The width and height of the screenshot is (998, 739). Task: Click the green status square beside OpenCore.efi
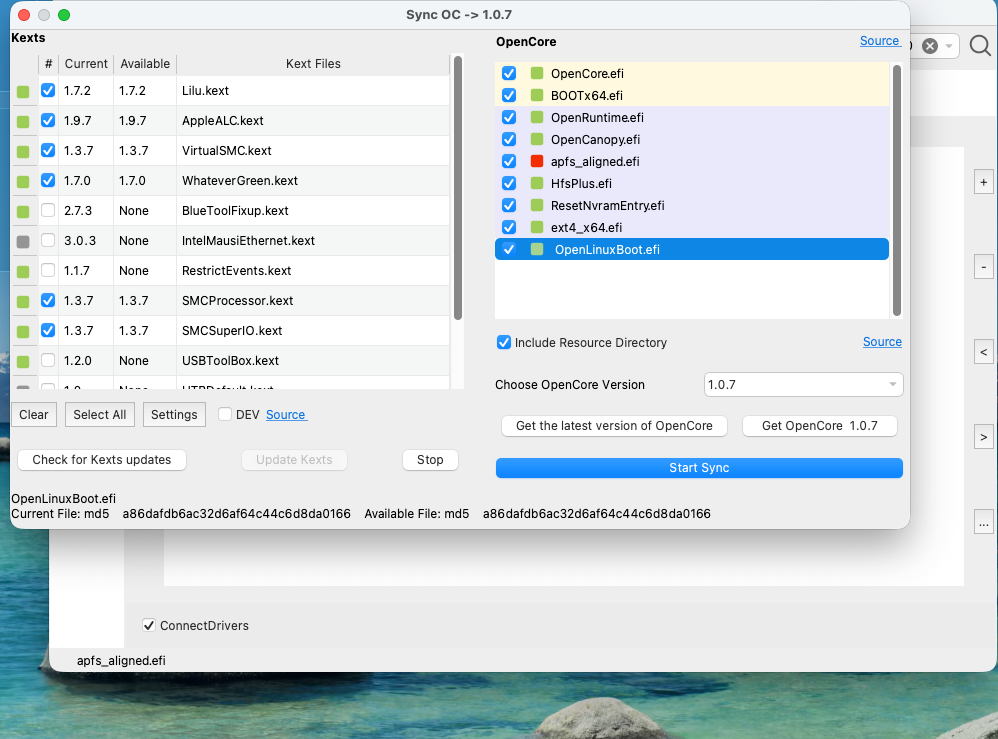(x=537, y=73)
